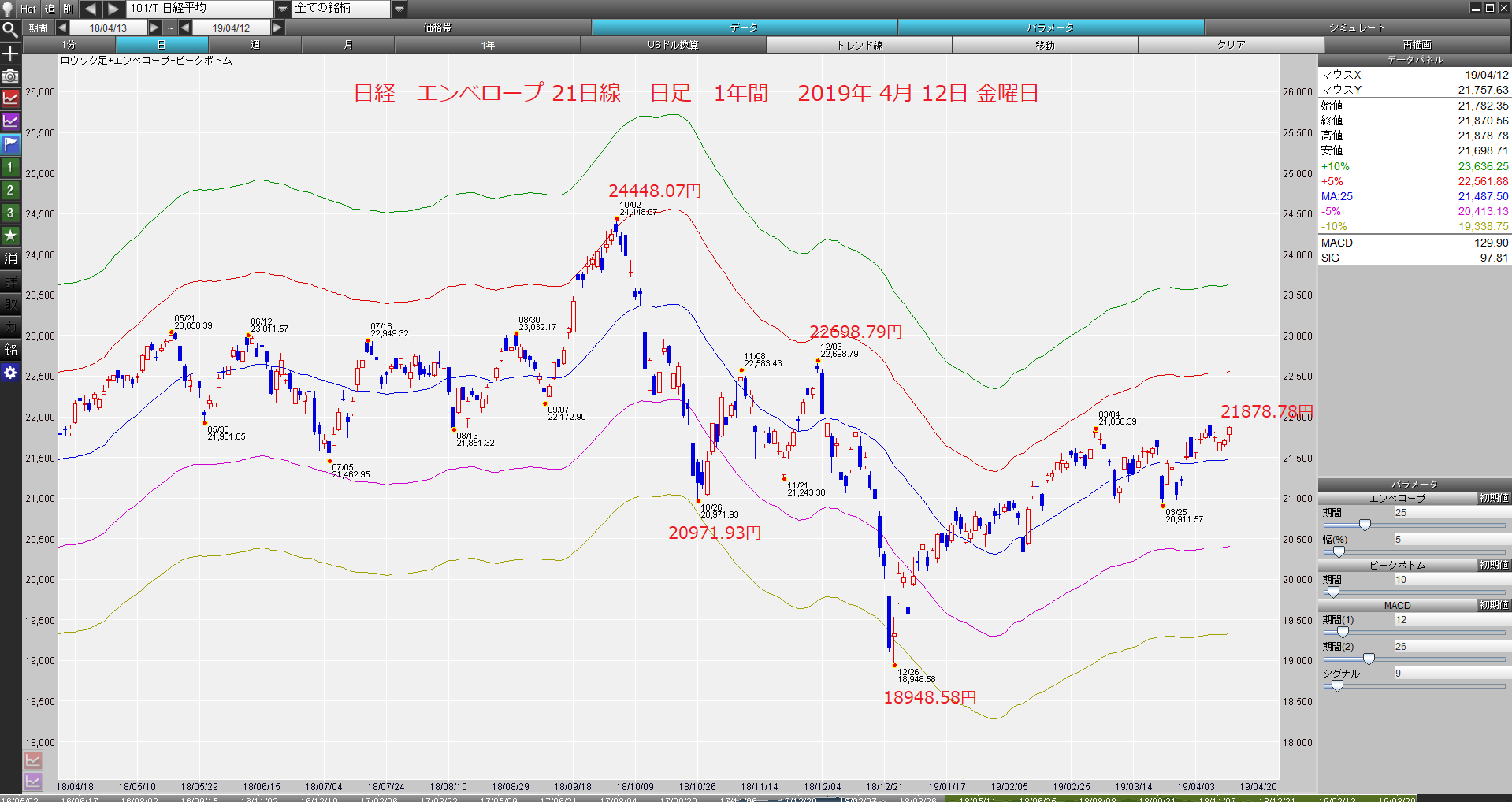Open the 101/T 日経平均 symbol dropdown
This screenshot has width=1512, height=802.
click(283, 9)
